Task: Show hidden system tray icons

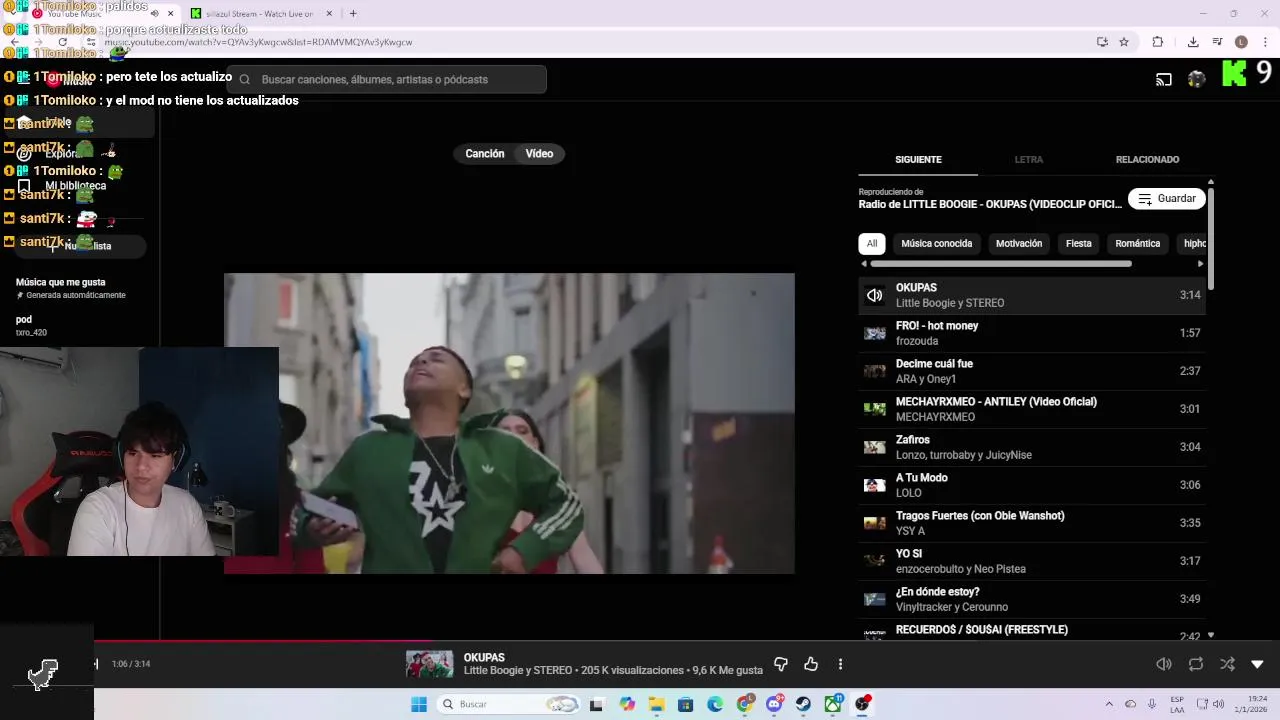Action: tap(1109, 704)
